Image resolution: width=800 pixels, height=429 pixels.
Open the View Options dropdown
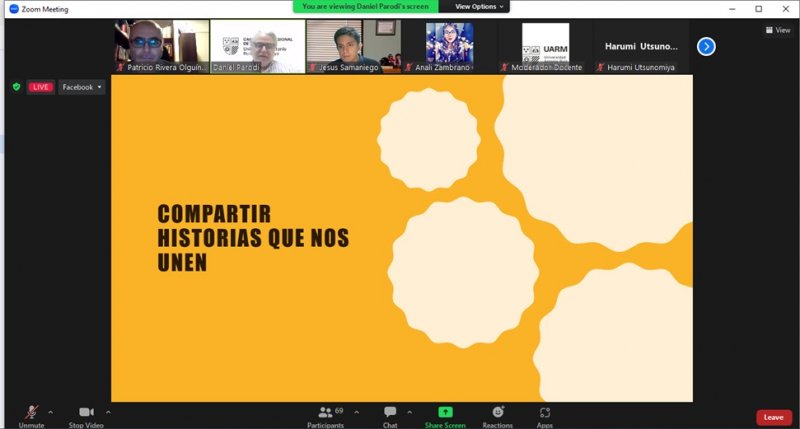(x=476, y=6)
